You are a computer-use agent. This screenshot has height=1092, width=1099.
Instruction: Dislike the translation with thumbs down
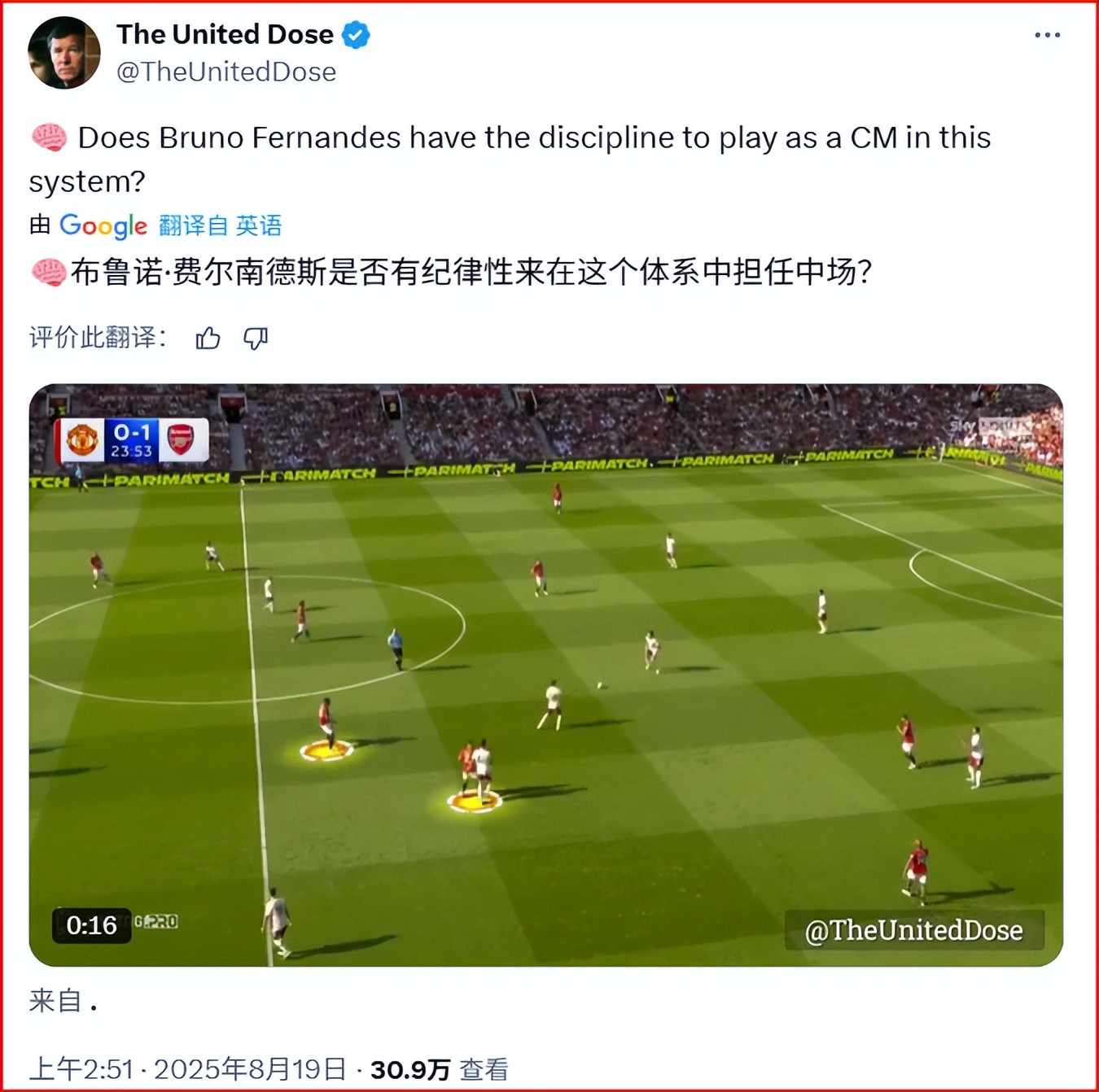tap(256, 338)
